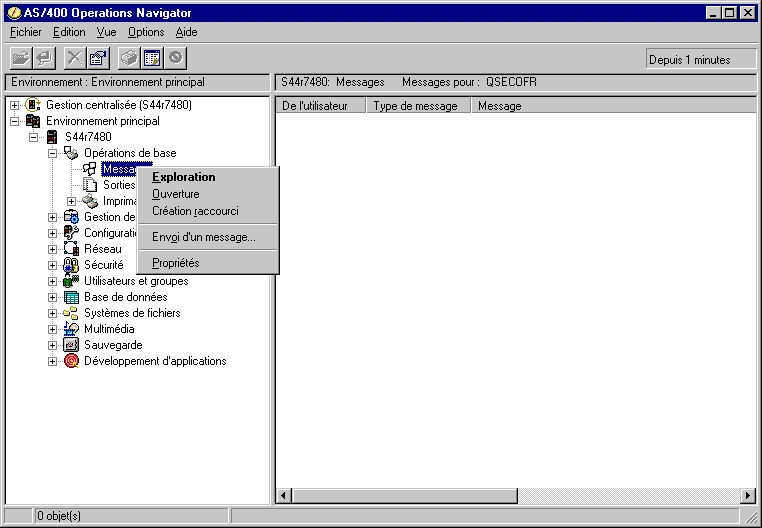Select the Utilisateurs et groupes label
The image size is (762, 528).
[136, 281]
